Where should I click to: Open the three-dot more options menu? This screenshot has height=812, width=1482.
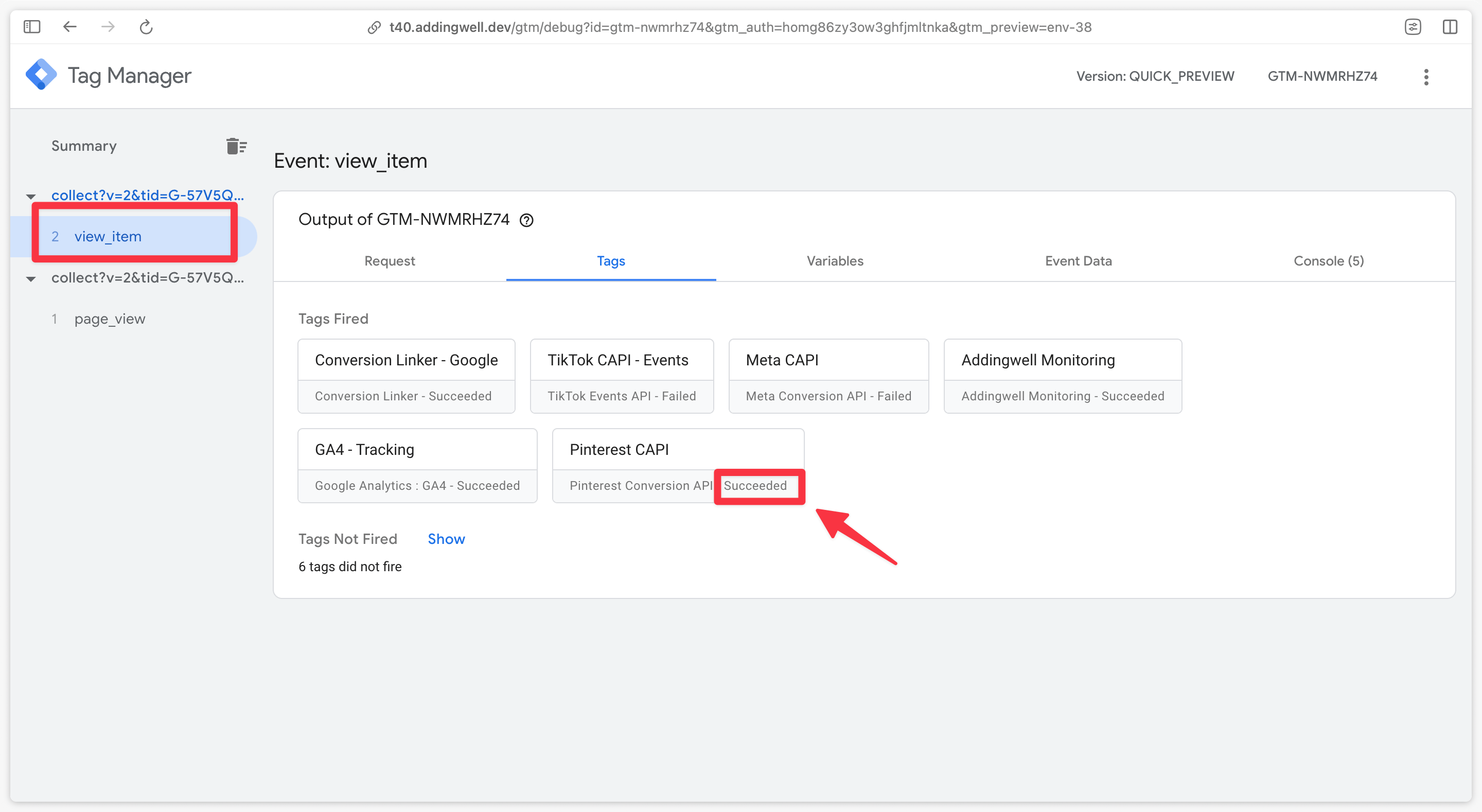(1425, 77)
